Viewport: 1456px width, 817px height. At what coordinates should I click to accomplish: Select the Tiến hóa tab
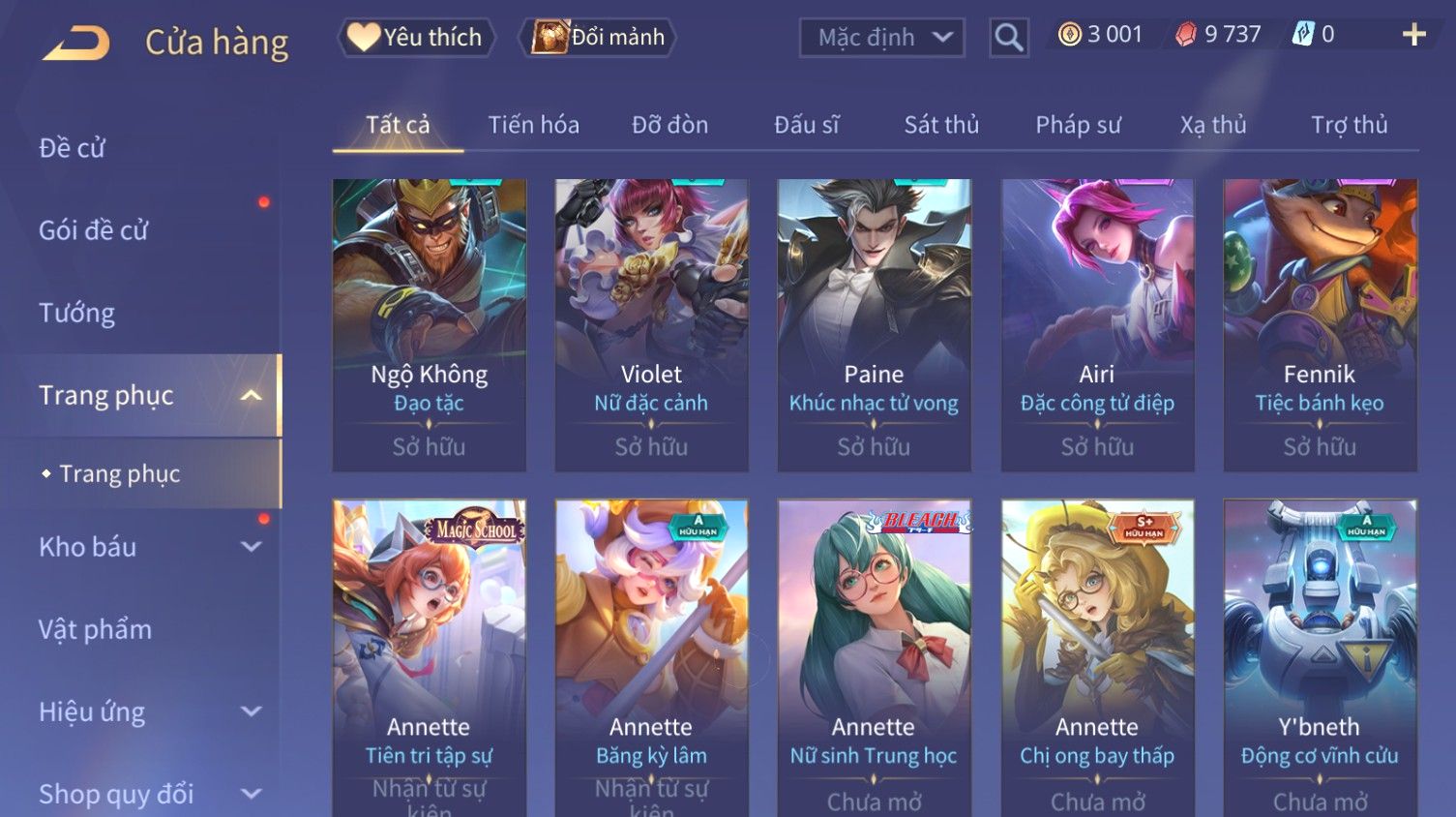[533, 125]
